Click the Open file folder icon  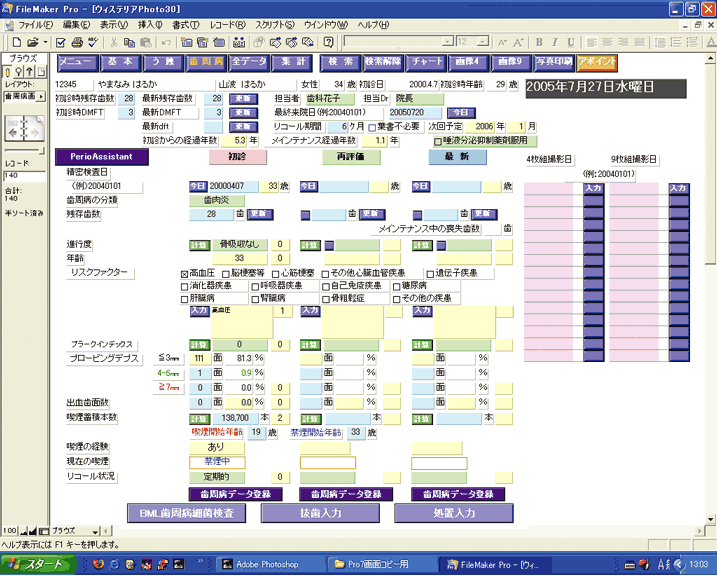(31, 42)
